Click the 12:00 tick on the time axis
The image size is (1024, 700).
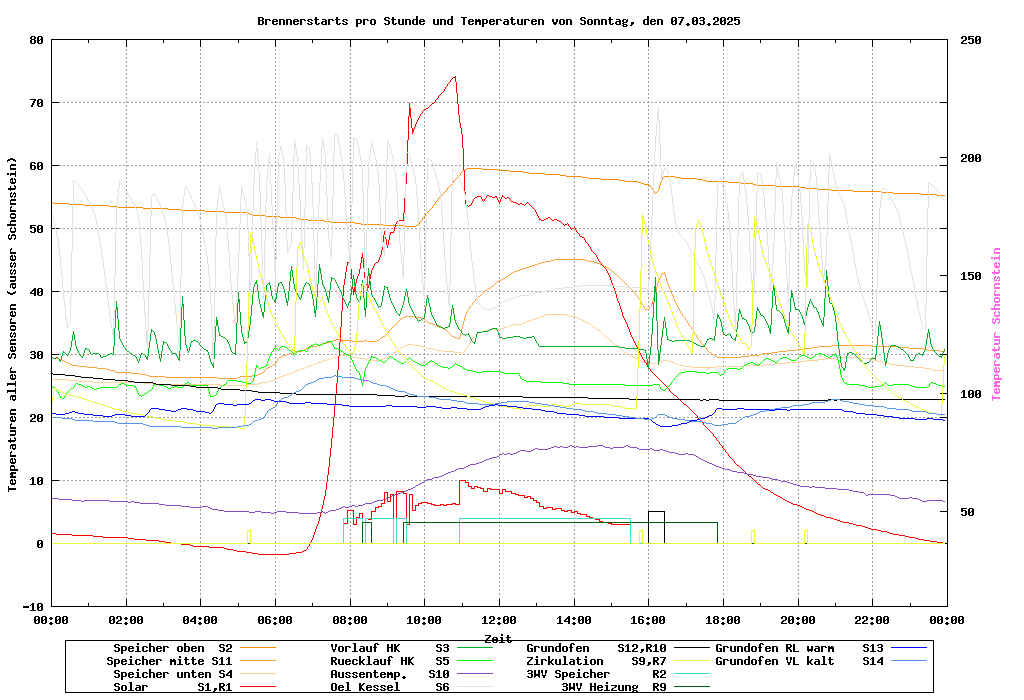[x=498, y=620]
